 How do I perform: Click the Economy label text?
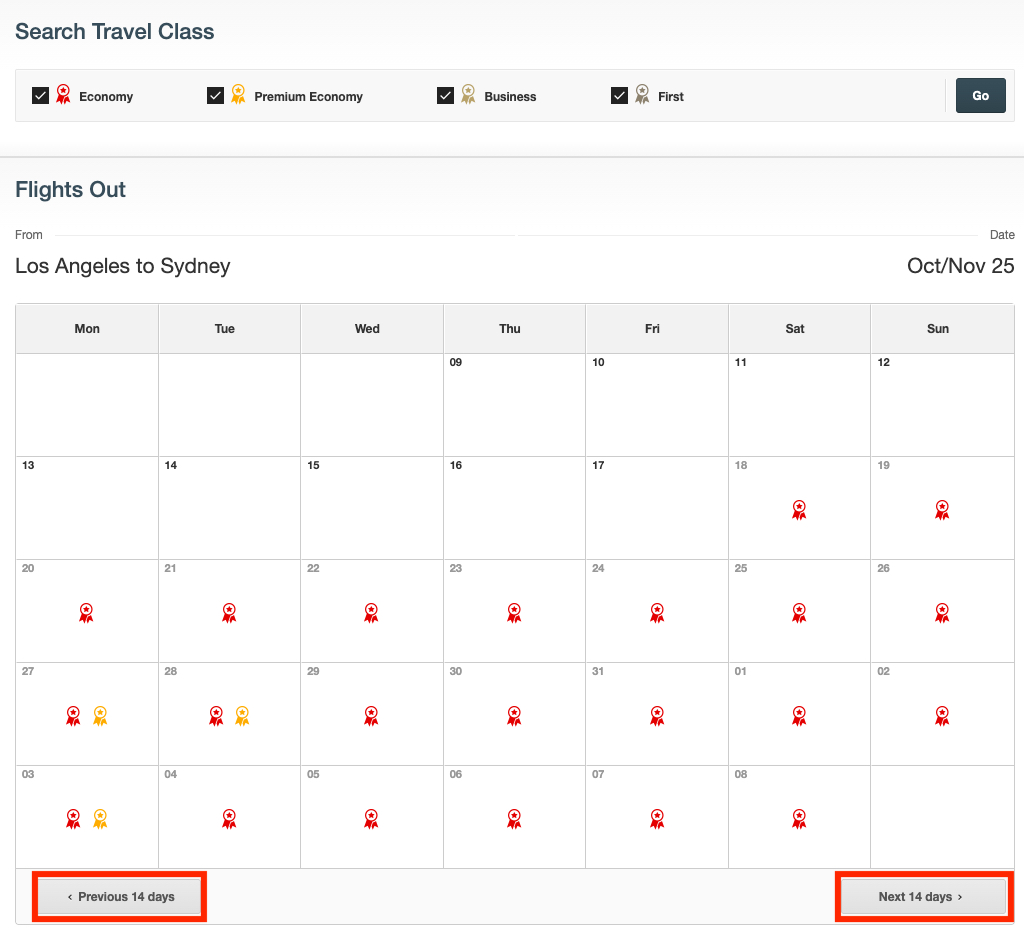106,97
